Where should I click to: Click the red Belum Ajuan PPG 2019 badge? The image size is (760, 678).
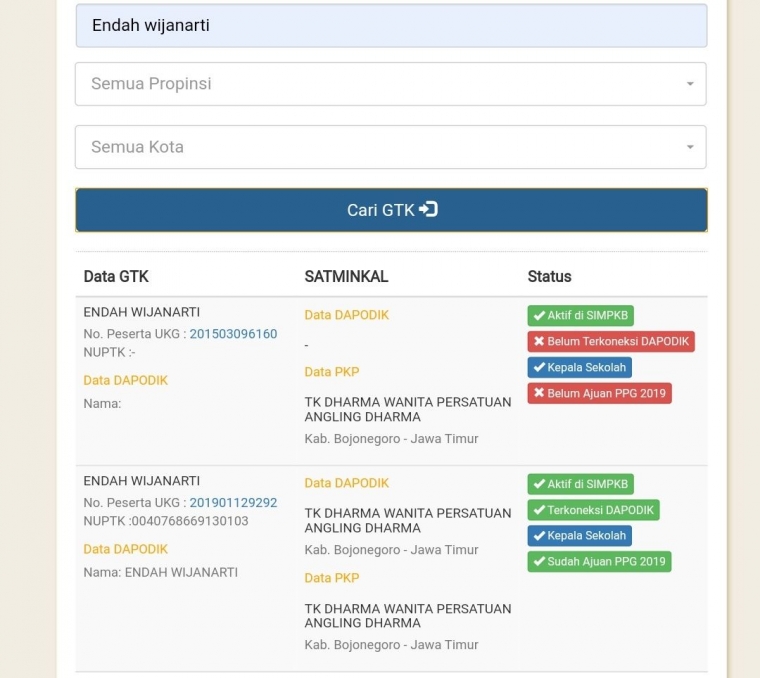click(x=599, y=394)
